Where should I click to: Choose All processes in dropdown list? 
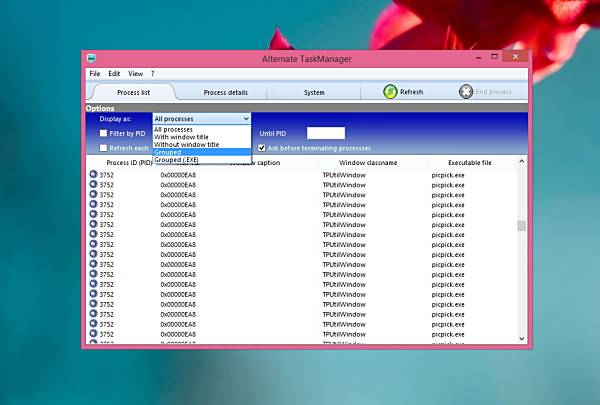(202, 129)
